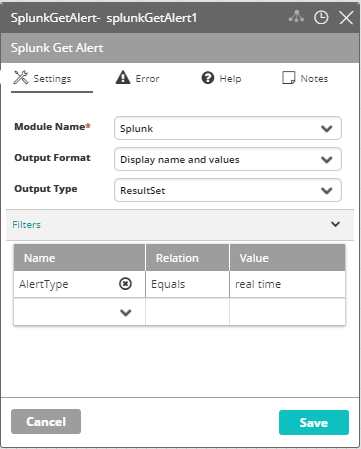This screenshot has height=449, width=361.
Task: Click the clock history icon in title bar
Action: tap(321, 17)
